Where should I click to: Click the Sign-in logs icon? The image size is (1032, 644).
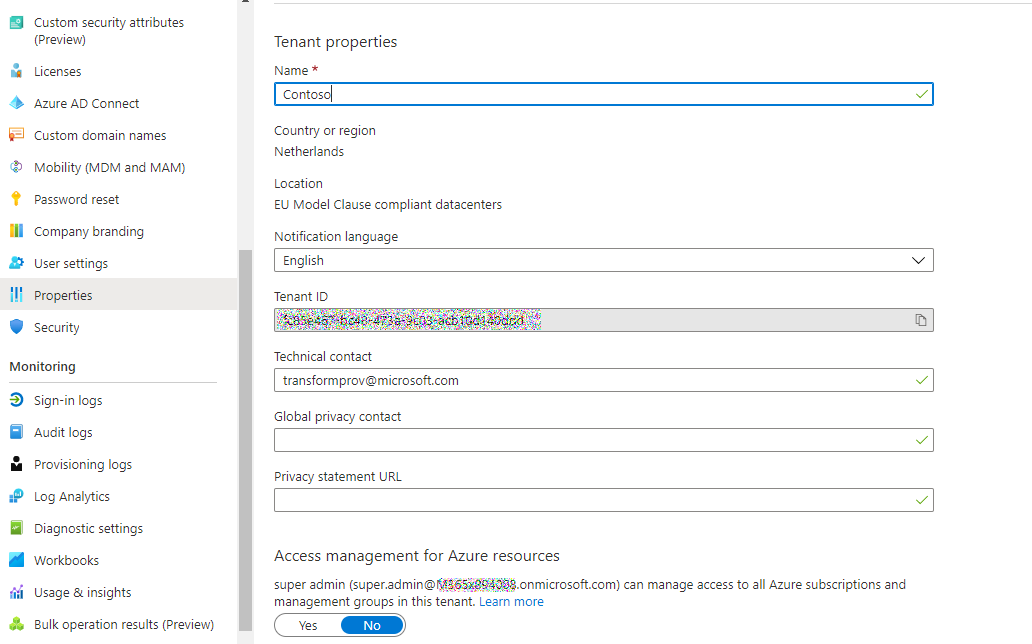(x=16, y=400)
